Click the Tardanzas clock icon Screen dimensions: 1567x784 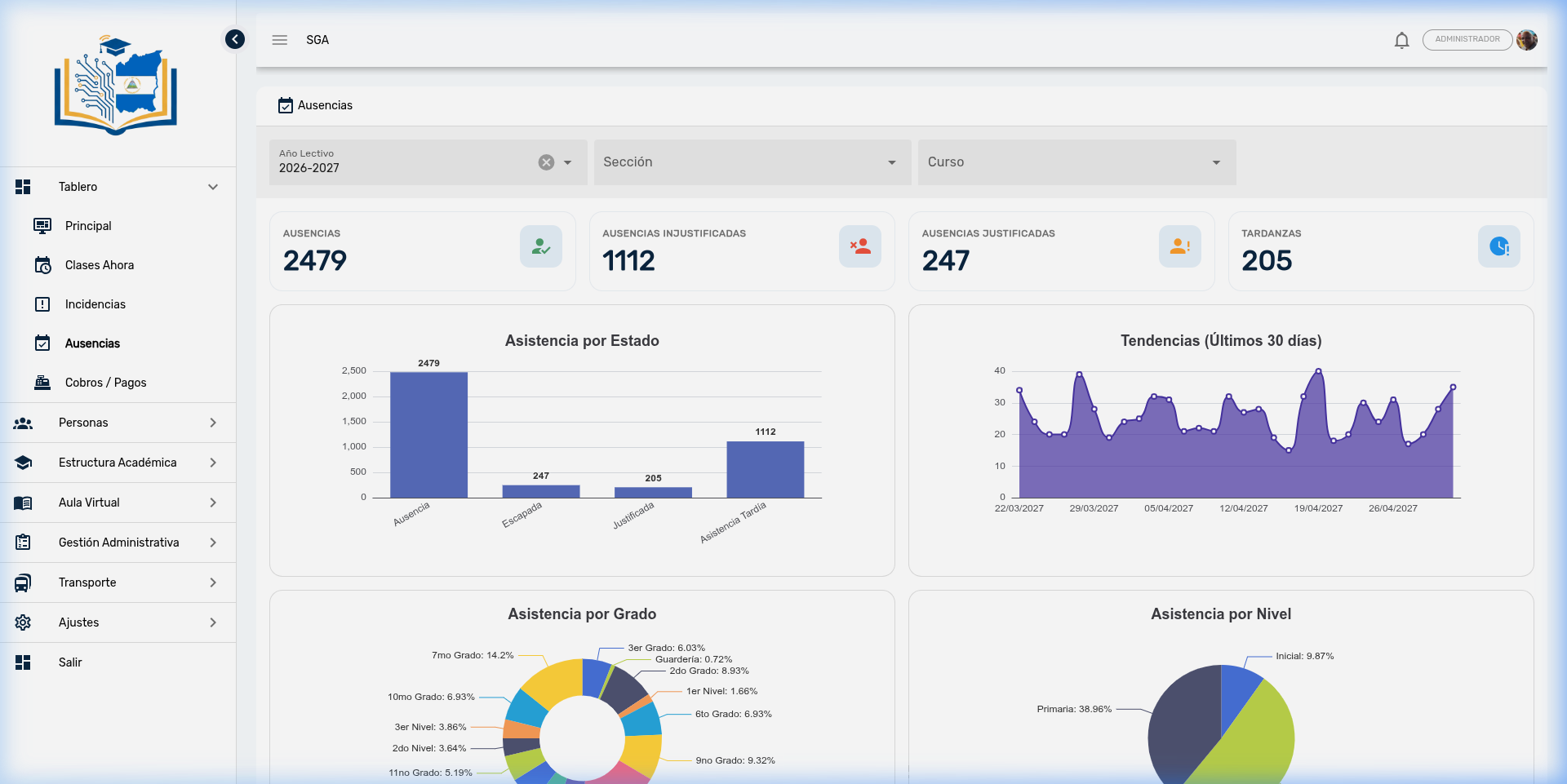tap(1498, 246)
